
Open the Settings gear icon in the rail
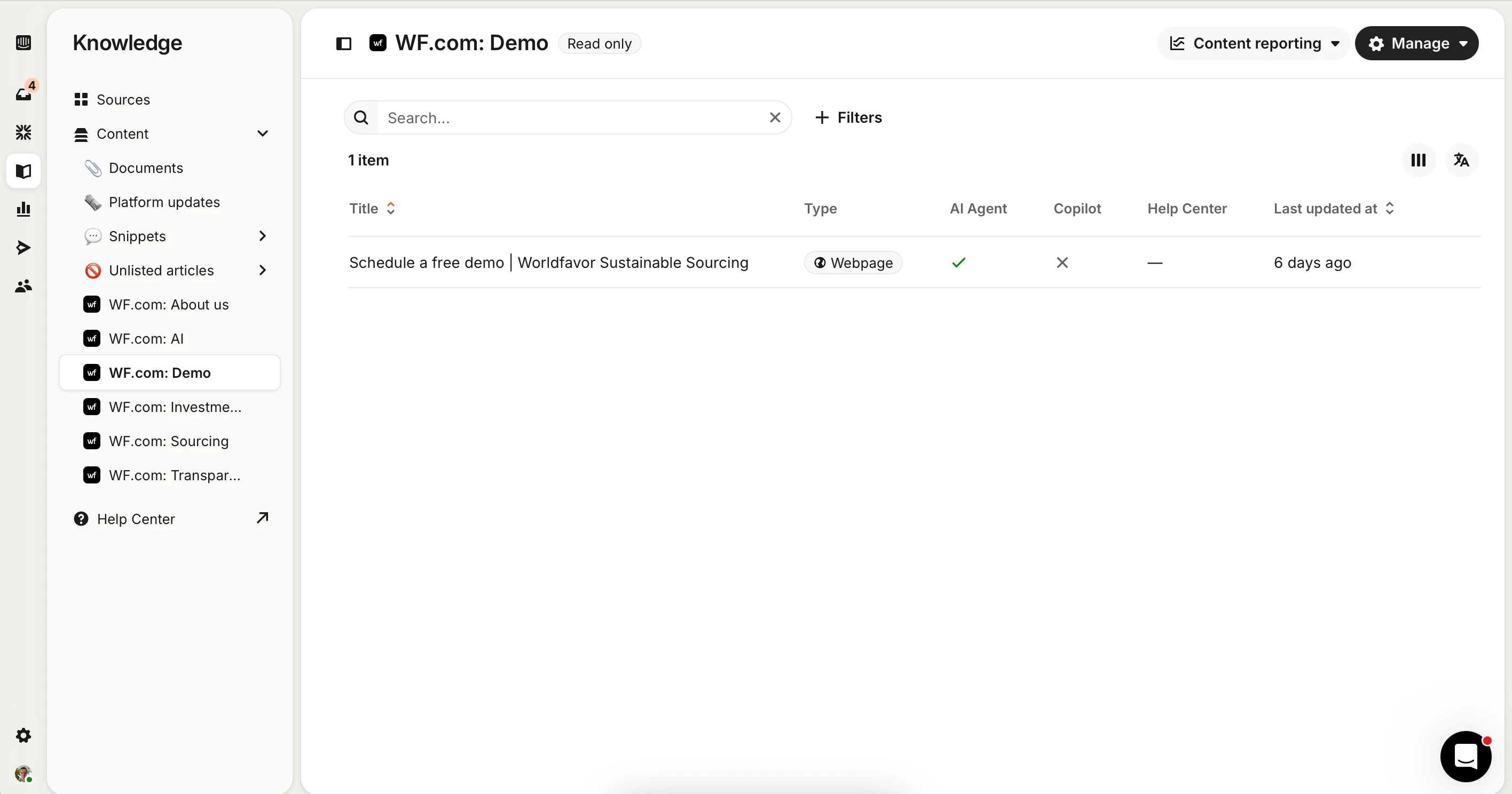23,735
